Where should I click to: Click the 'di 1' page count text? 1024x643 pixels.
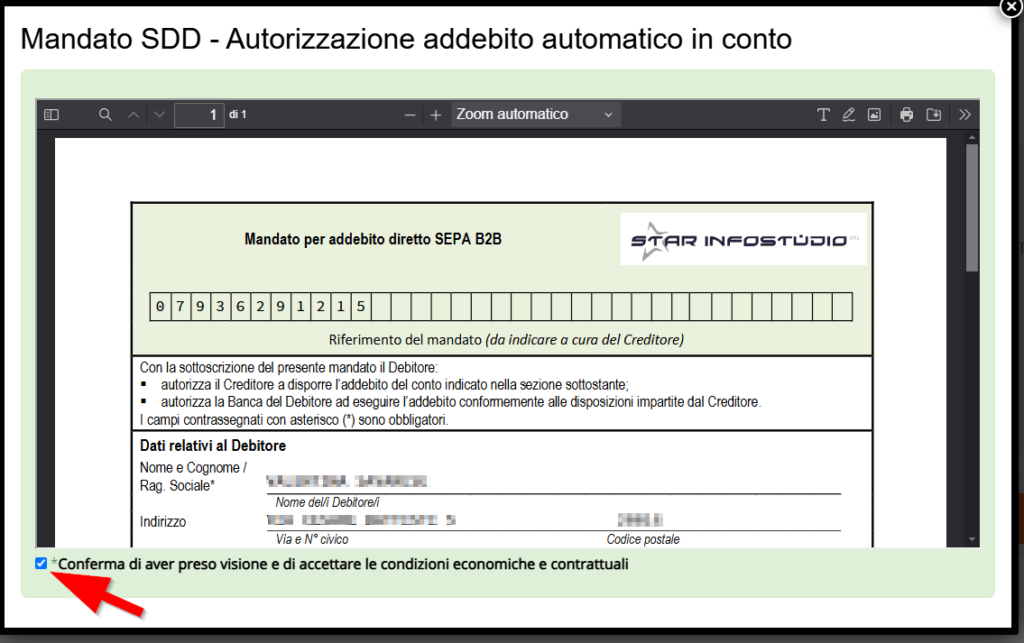tap(238, 114)
